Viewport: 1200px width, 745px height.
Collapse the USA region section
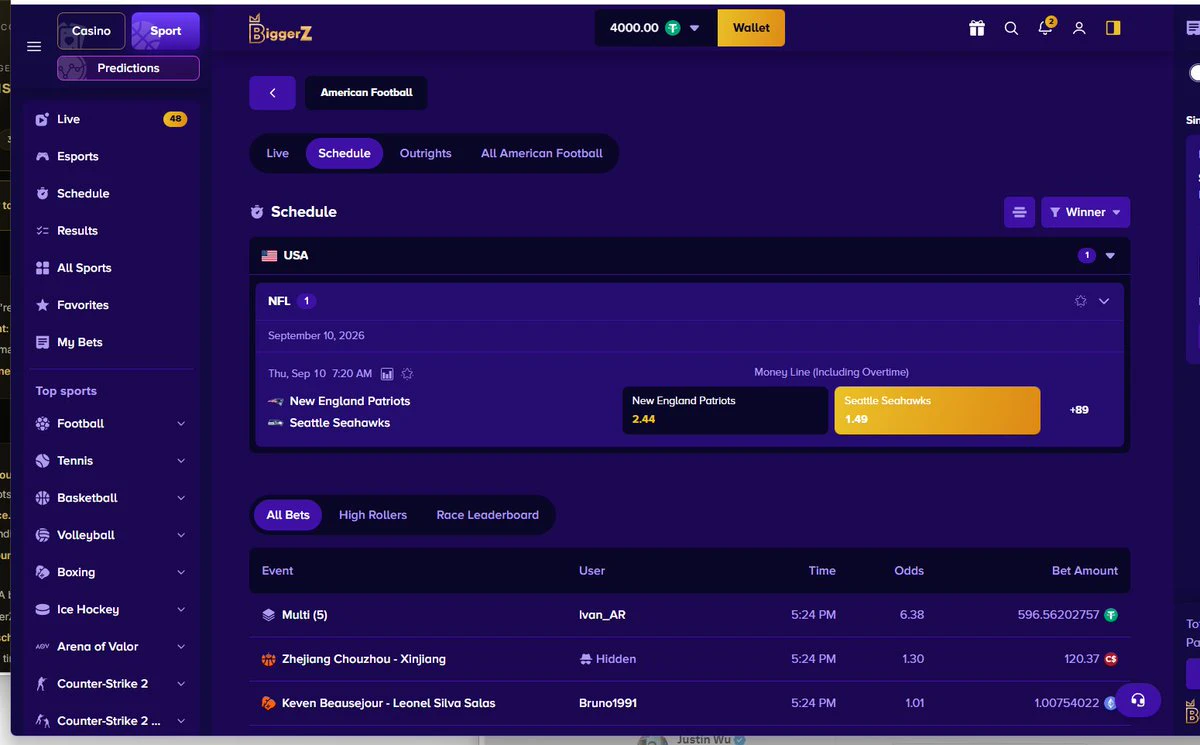coord(1110,256)
